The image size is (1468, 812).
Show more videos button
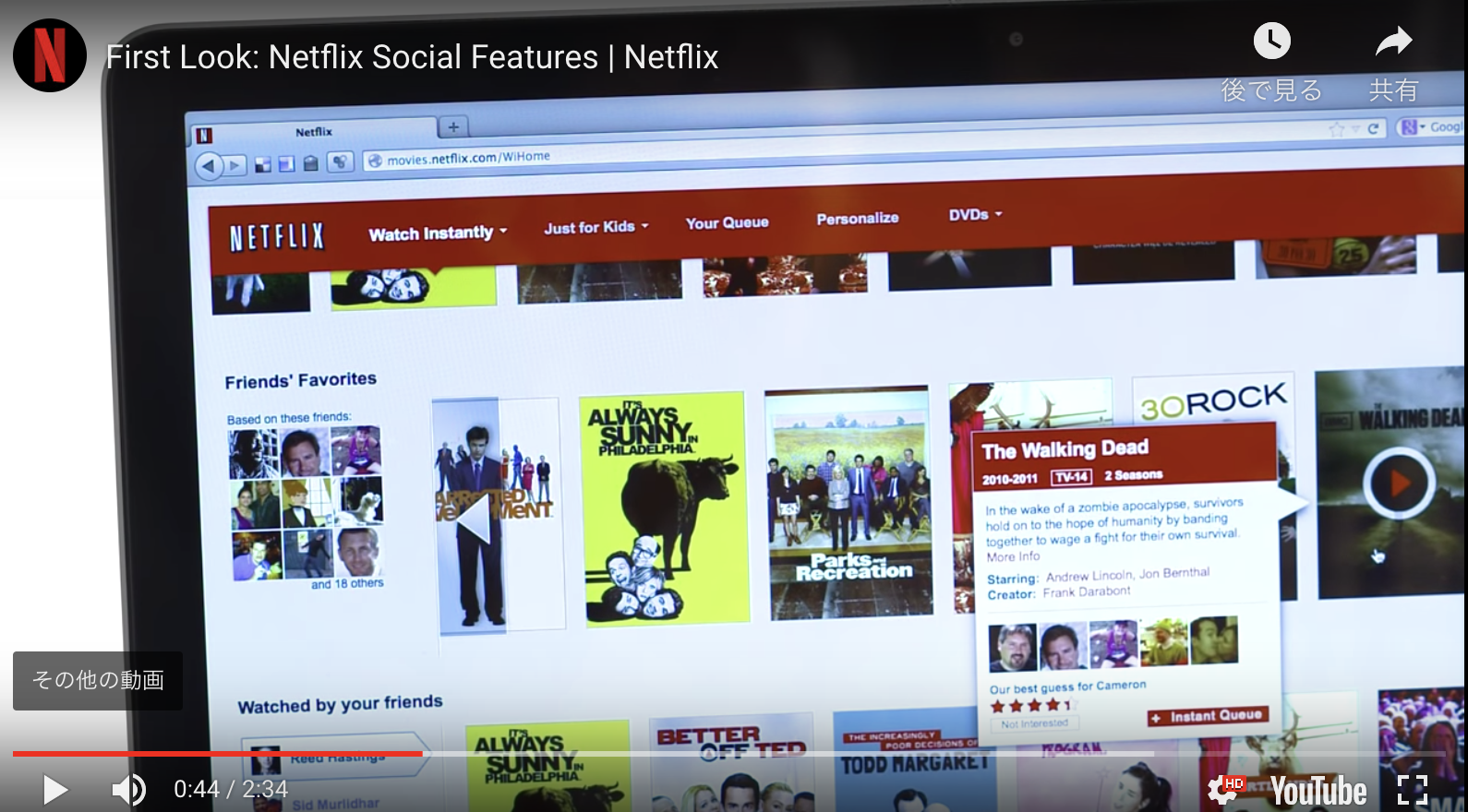point(98,681)
